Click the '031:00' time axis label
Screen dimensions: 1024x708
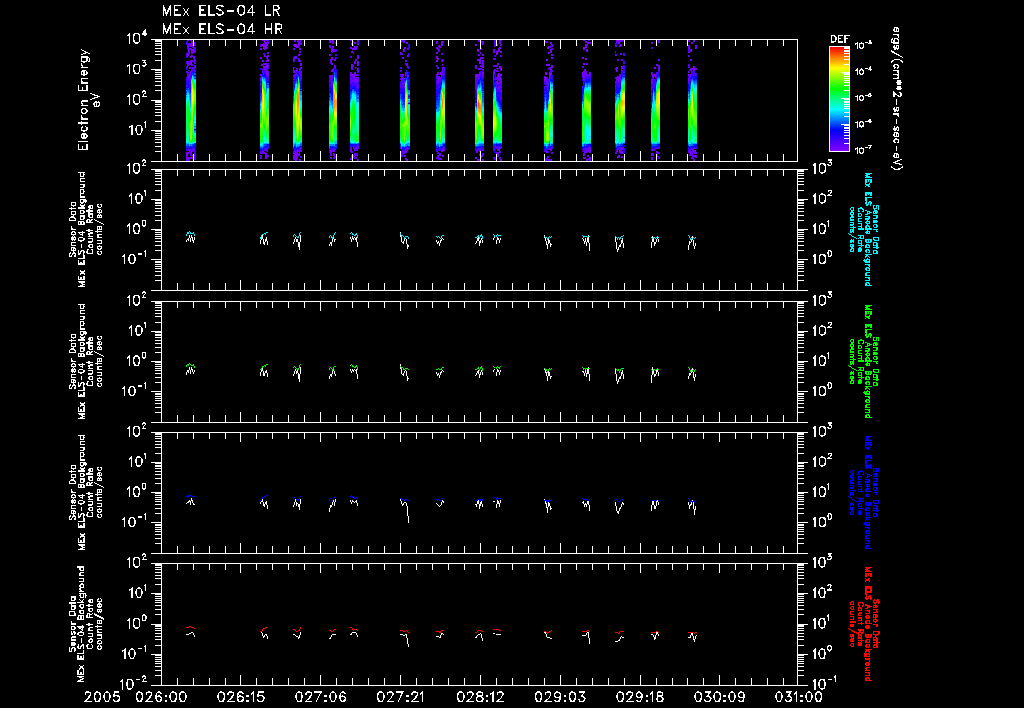point(797,697)
